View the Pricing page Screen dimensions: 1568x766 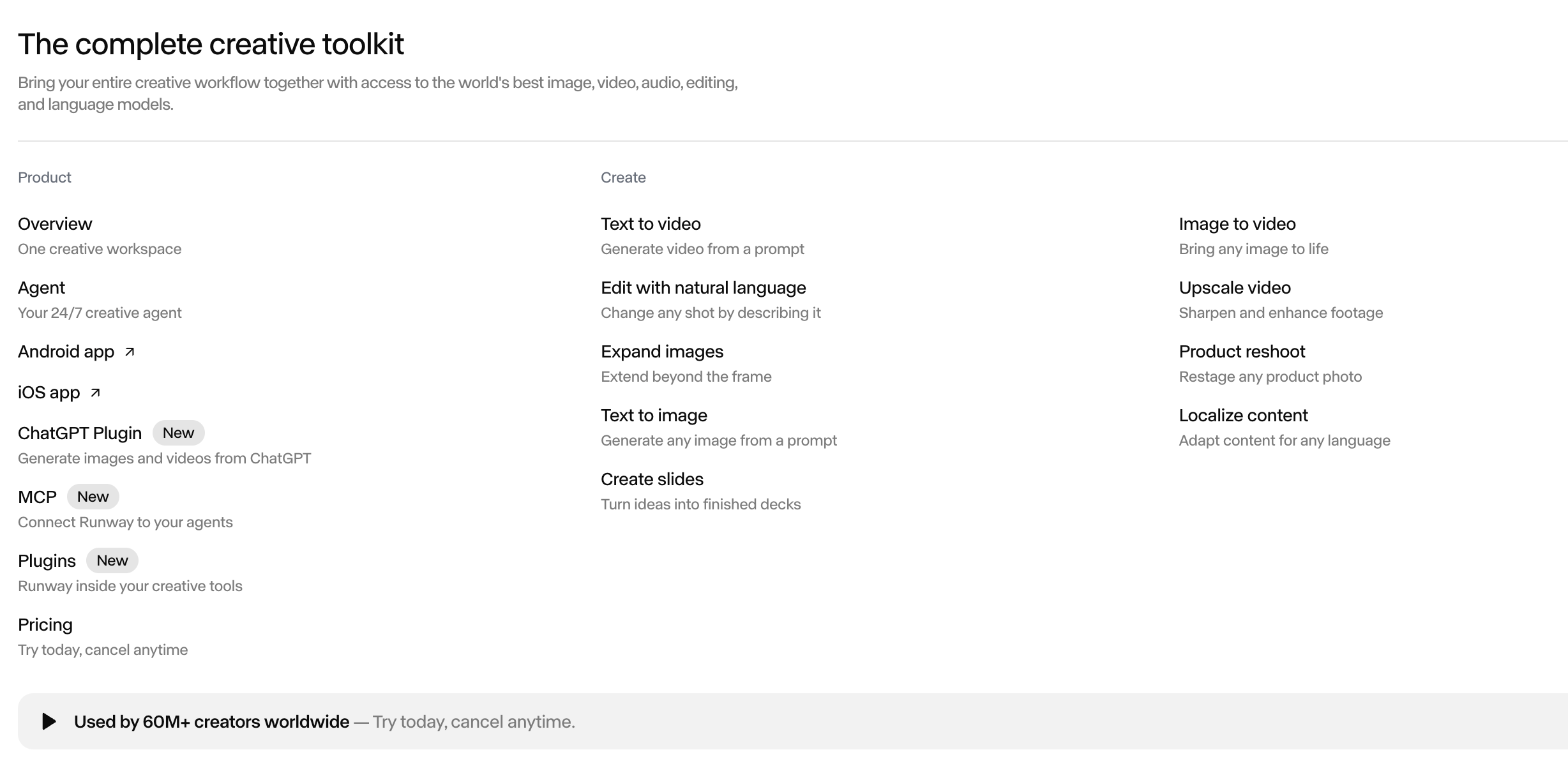[45, 625]
